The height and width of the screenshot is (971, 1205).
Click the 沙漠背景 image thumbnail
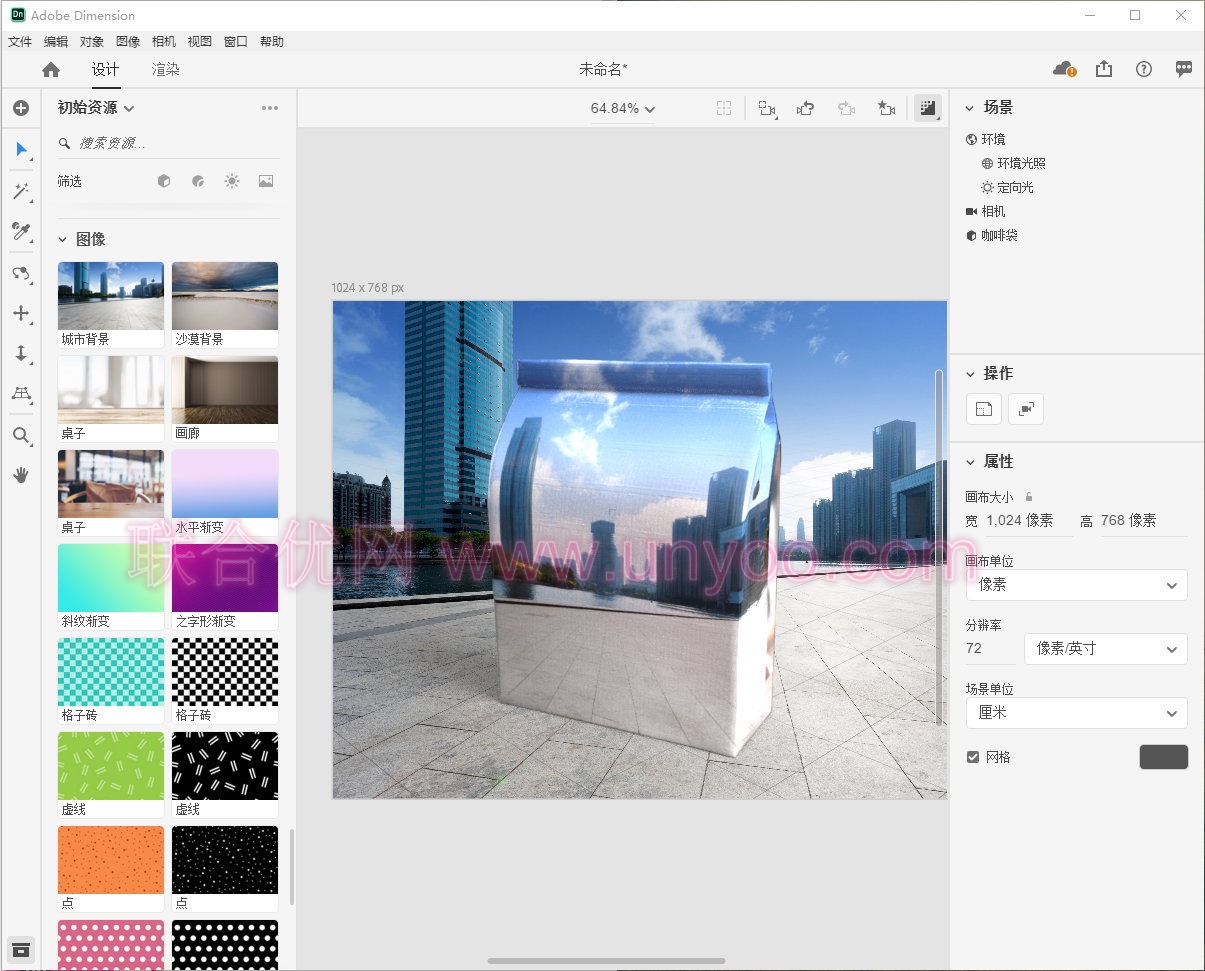[x=225, y=296]
